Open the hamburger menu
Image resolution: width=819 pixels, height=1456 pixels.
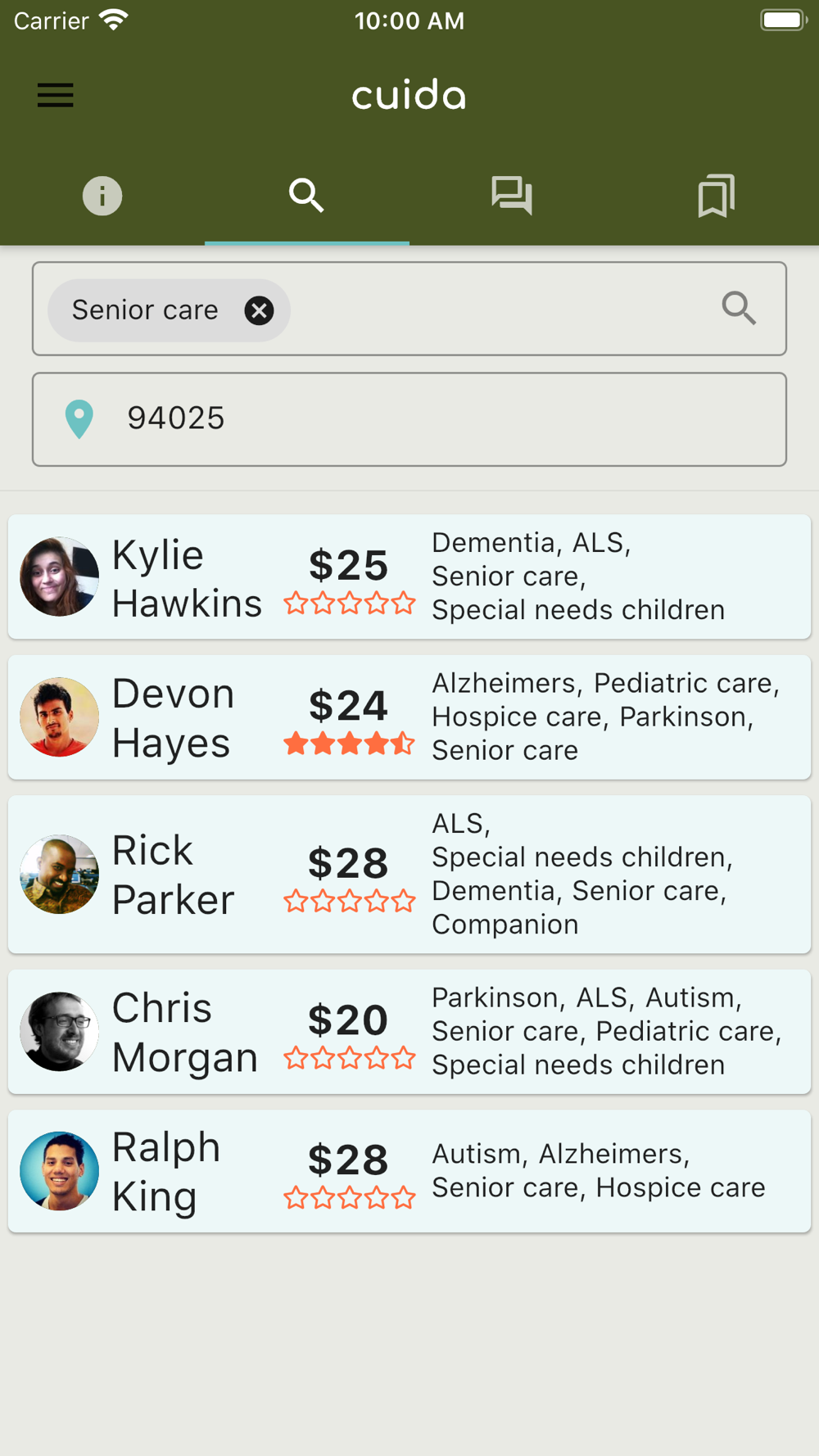tap(56, 95)
